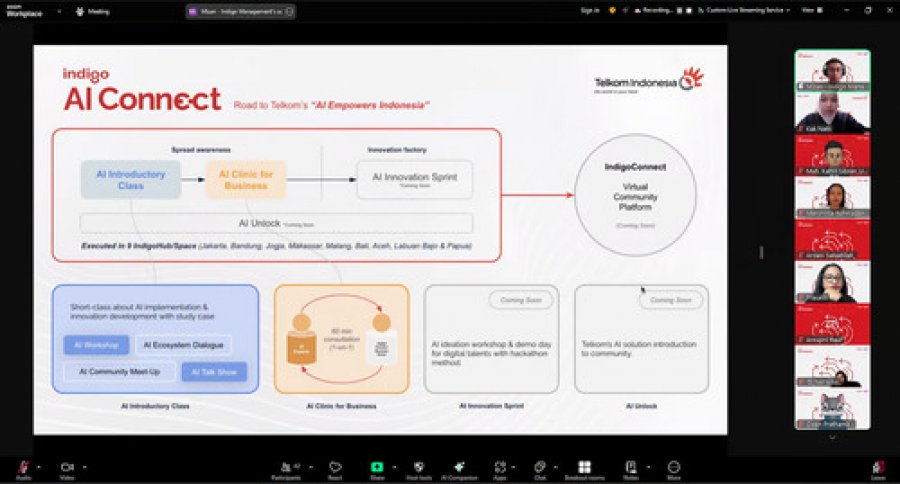
Task: Click the green Share screen icon
Action: pyautogui.click(x=377, y=467)
